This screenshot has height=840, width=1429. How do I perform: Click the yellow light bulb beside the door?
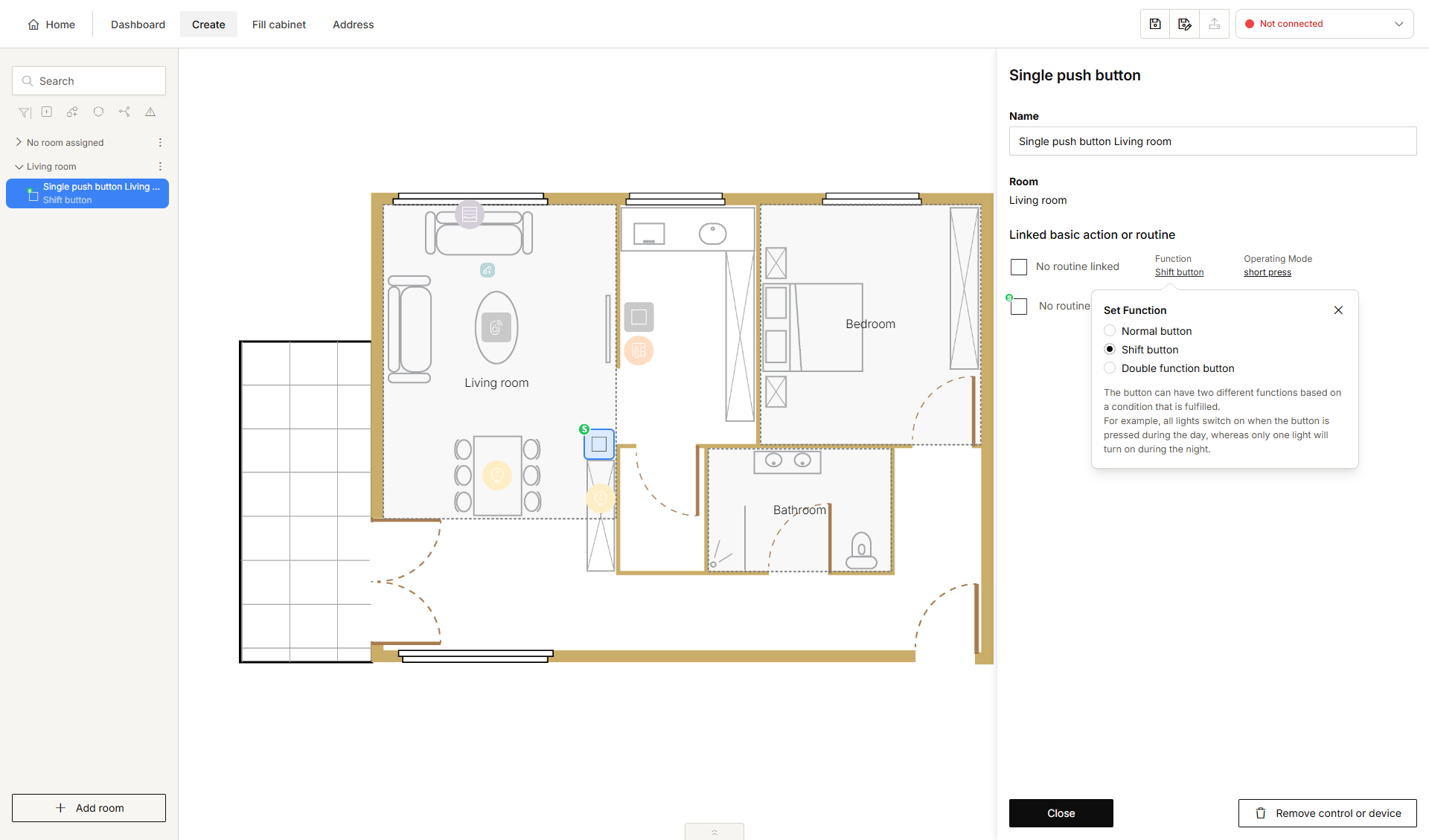(x=601, y=498)
